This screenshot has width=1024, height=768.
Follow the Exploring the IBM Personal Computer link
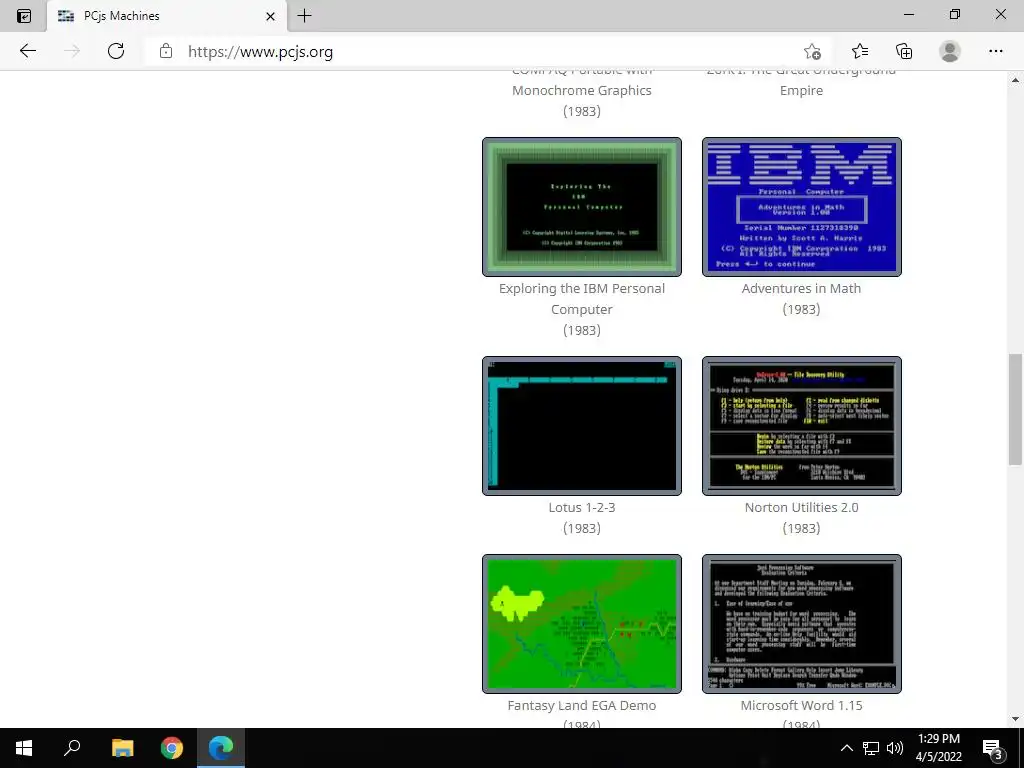click(582, 298)
